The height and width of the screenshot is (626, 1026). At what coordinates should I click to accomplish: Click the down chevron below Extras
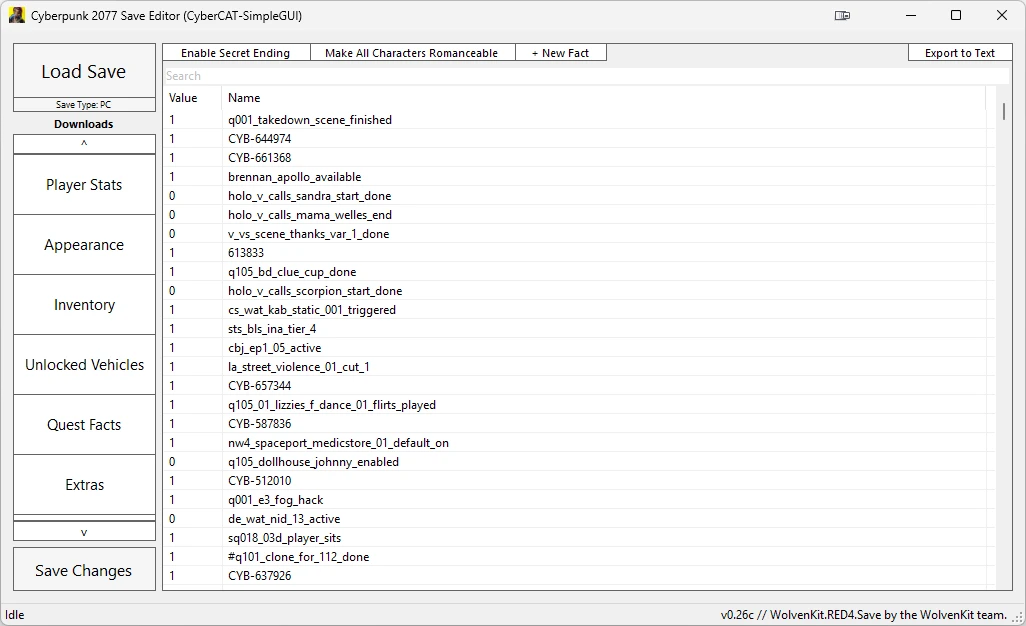(83, 531)
